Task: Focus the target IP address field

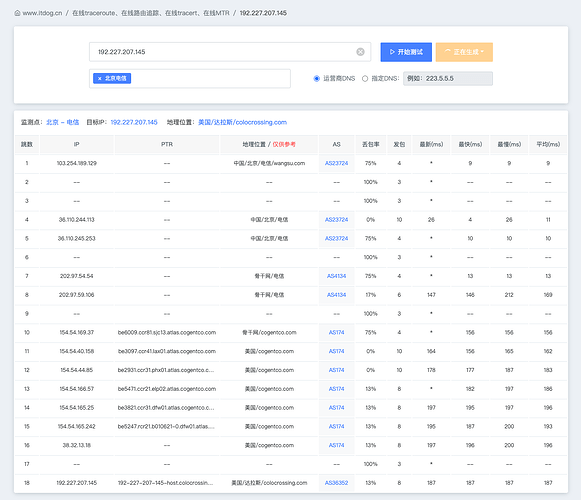Action: [230, 52]
